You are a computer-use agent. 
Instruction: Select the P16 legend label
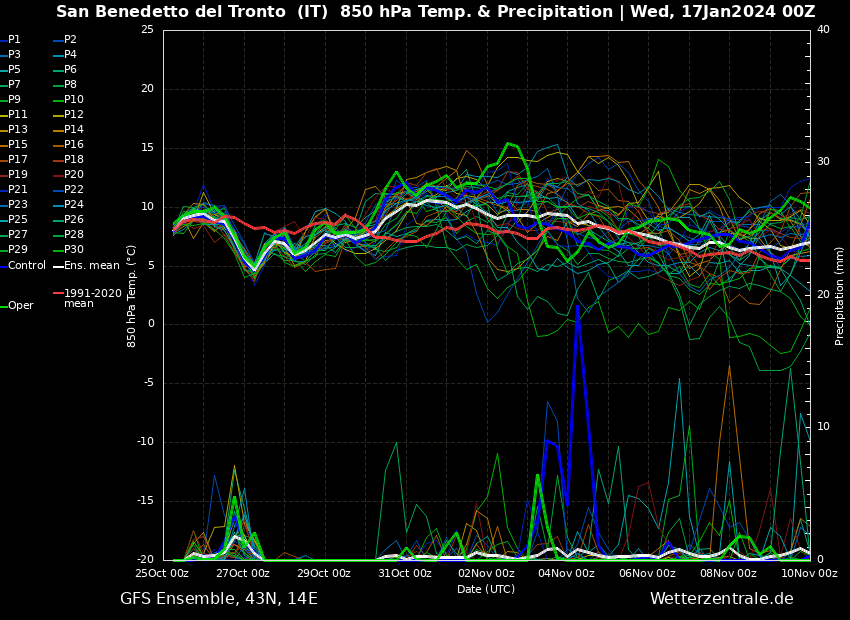tap(74, 145)
